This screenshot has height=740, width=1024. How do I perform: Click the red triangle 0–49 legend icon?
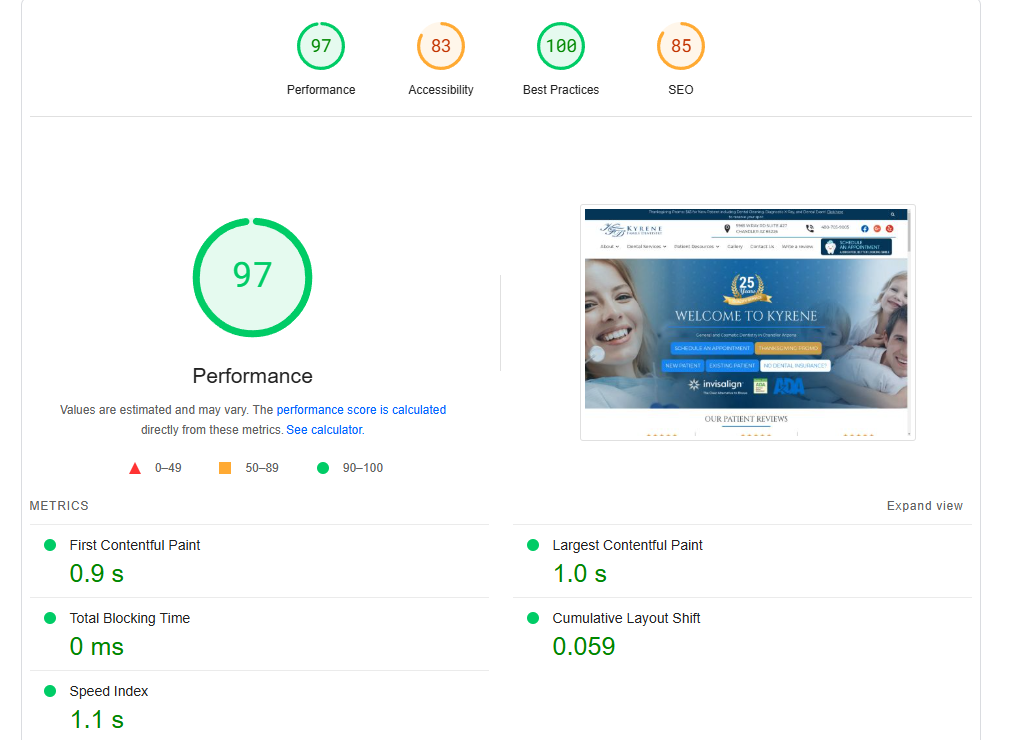(135, 468)
